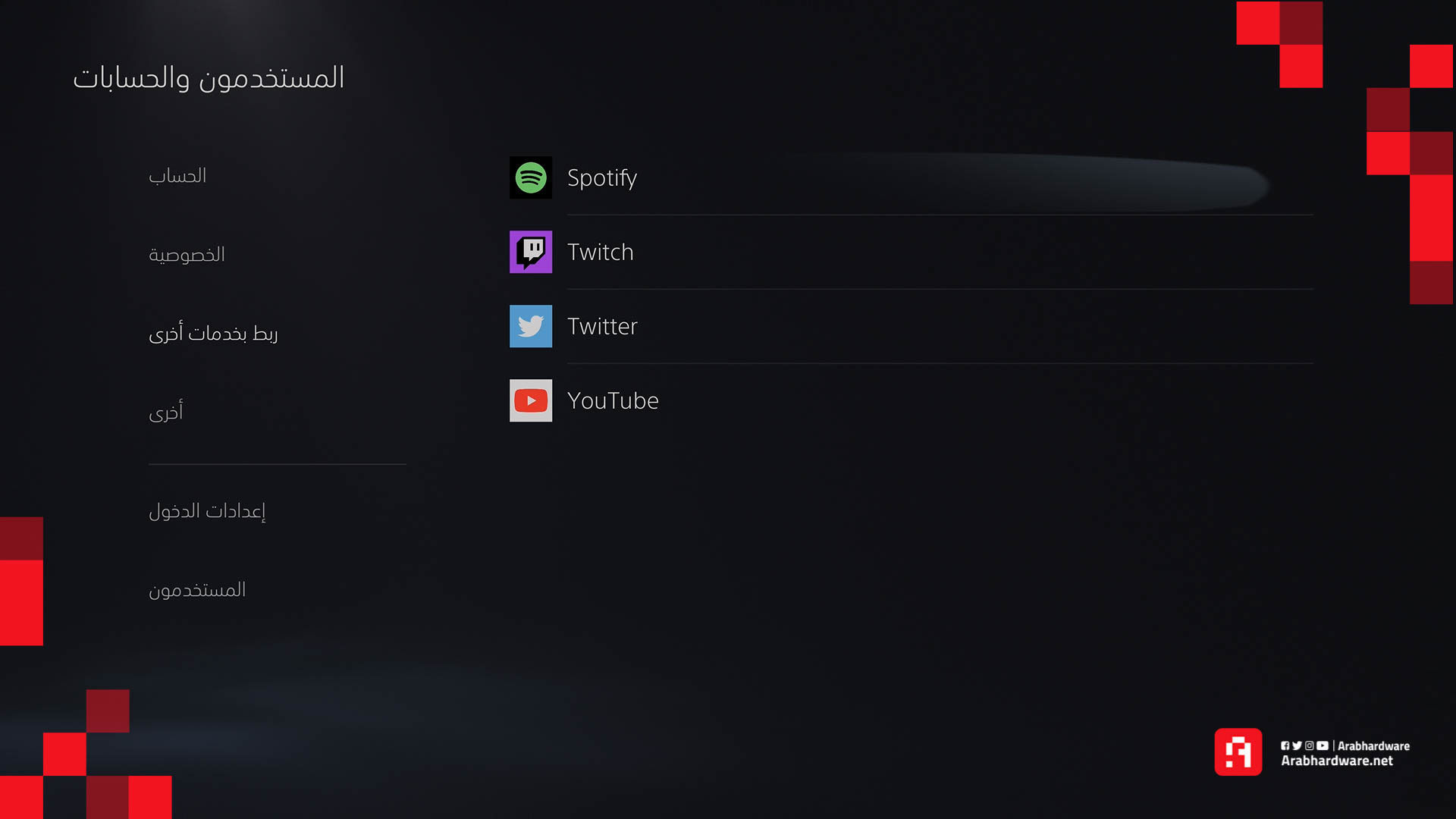Select ربط بخدمات أخرى sidebar item
This screenshot has height=819, width=1456.
[x=213, y=334]
